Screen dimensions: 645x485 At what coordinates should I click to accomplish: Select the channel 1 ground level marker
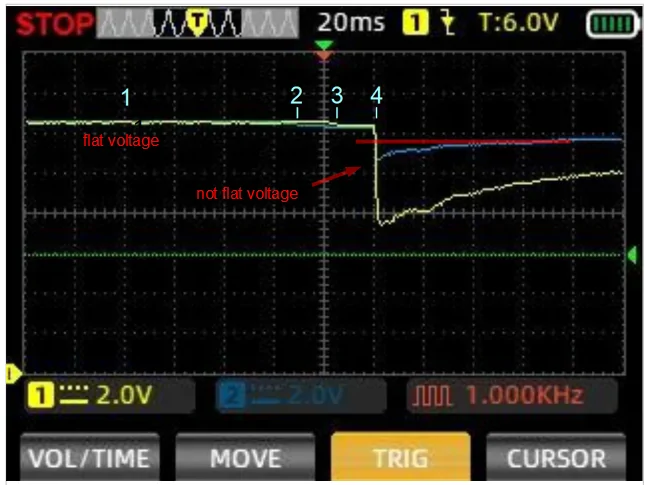pos(13,374)
